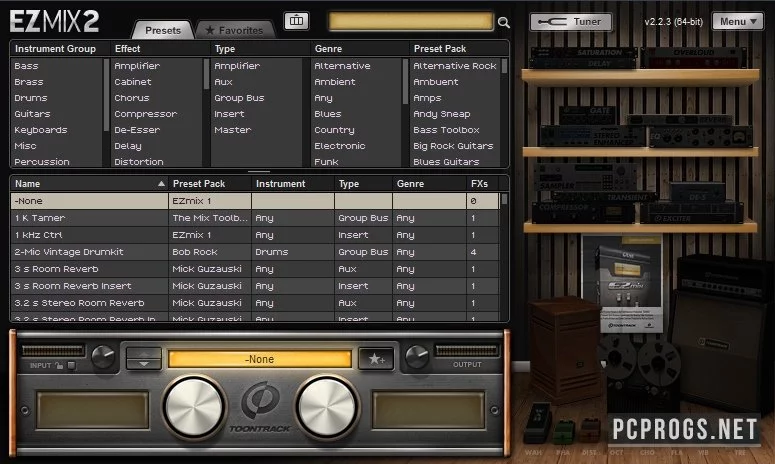Load the 2-Mic Vintage Drumkit preset
775x464 pixels.
pos(255,252)
